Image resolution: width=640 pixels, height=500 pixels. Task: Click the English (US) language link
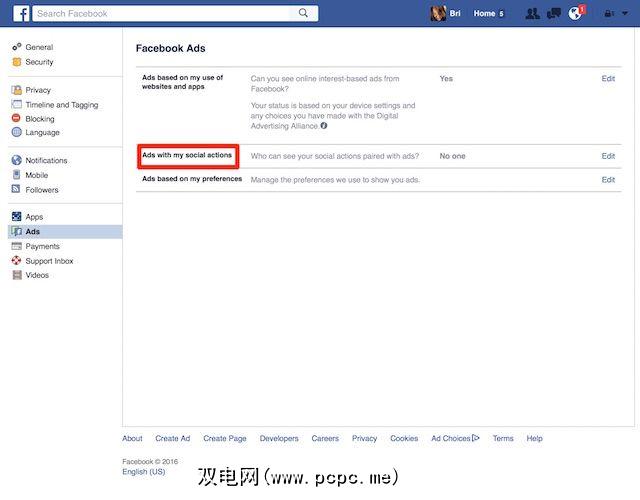point(144,472)
